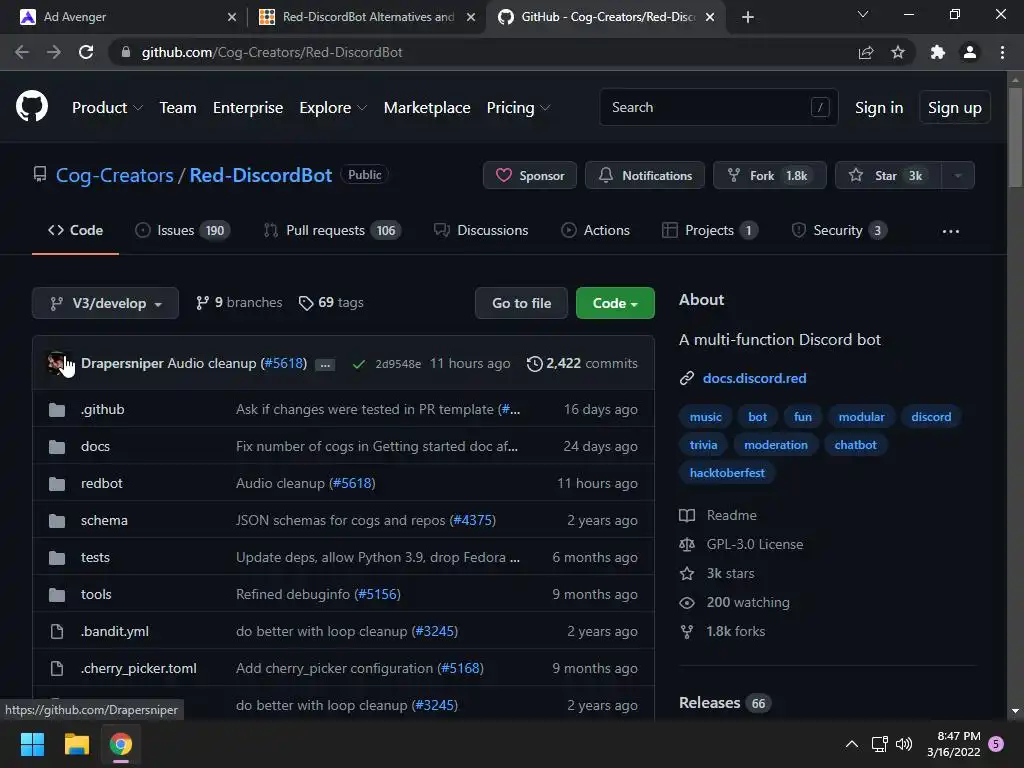Viewport: 1024px width, 768px height.
Task: Open the docs folder
Action: tap(95, 446)
